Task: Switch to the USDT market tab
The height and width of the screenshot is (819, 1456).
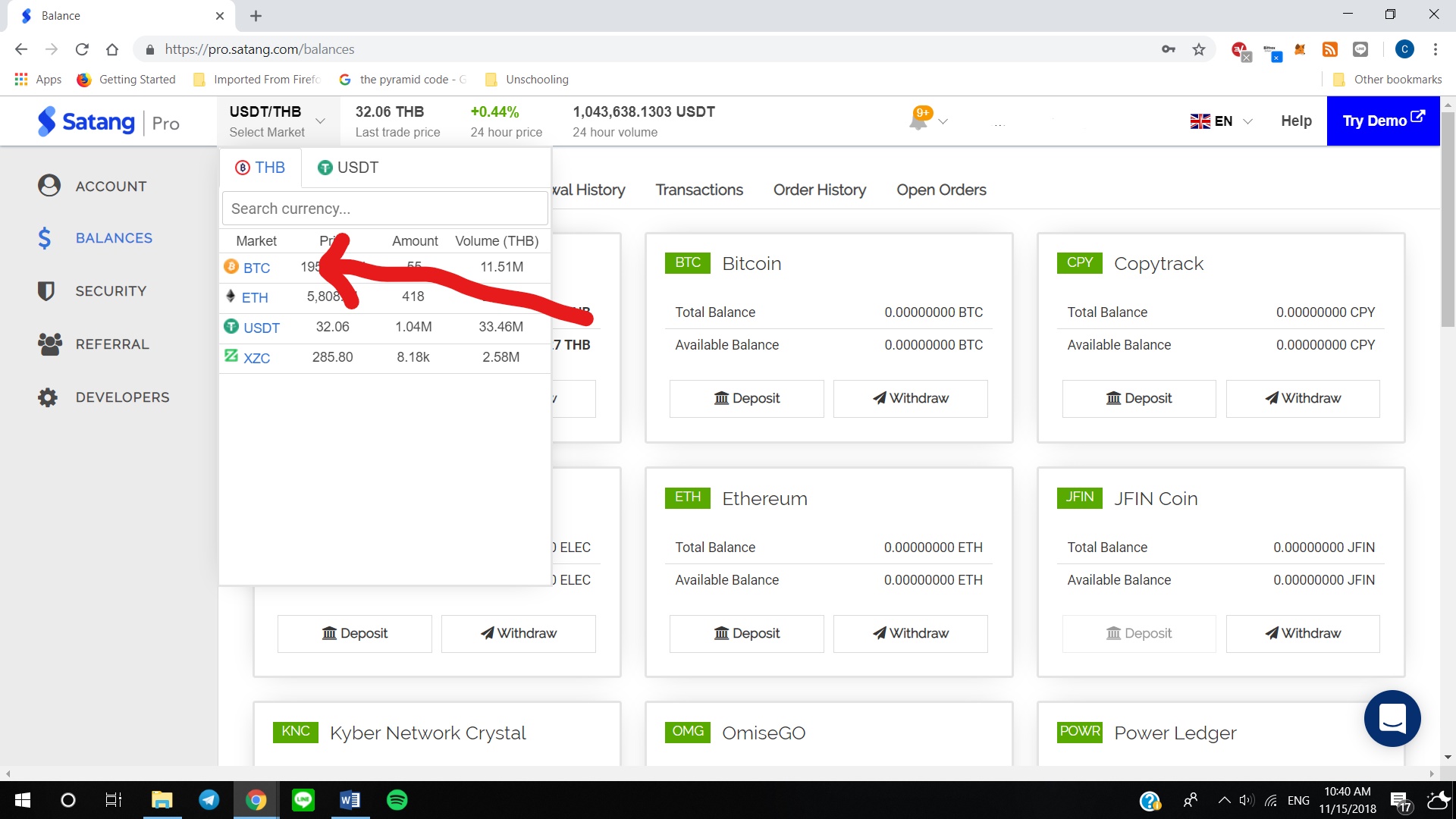Action: point(348,168)
